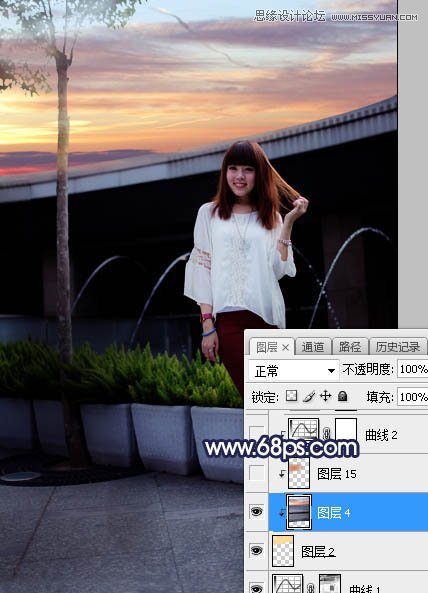Click the 图层 2 layer name
Screen dimensions: 428x593
point(318,552)
